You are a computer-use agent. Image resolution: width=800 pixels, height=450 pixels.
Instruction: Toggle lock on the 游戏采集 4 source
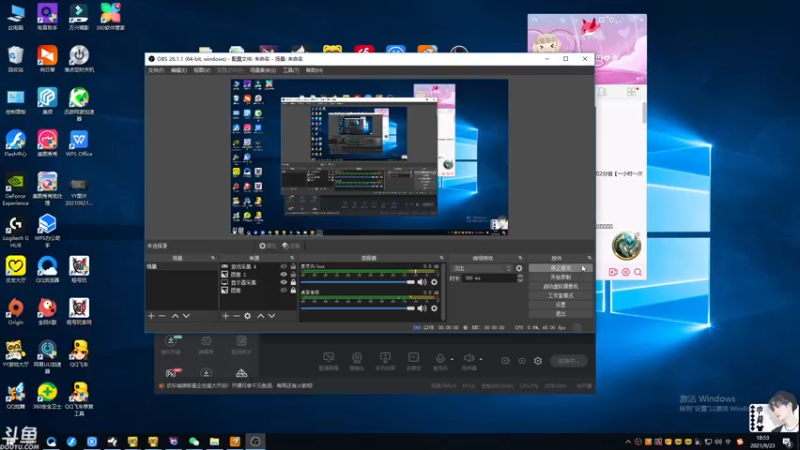coord(293,266)
